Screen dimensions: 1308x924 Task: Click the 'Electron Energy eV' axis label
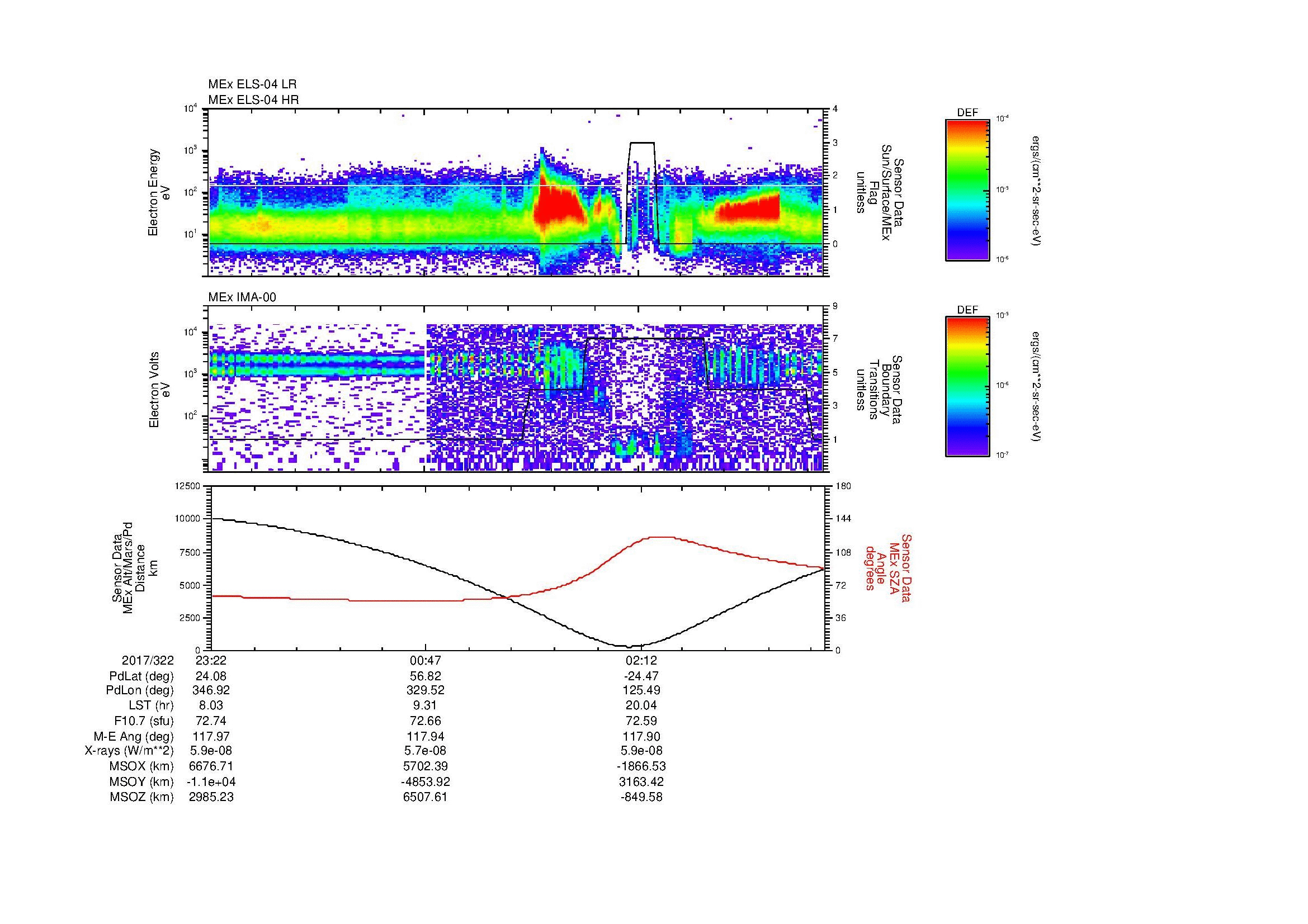pyautogui.click(x=159, y=192)
